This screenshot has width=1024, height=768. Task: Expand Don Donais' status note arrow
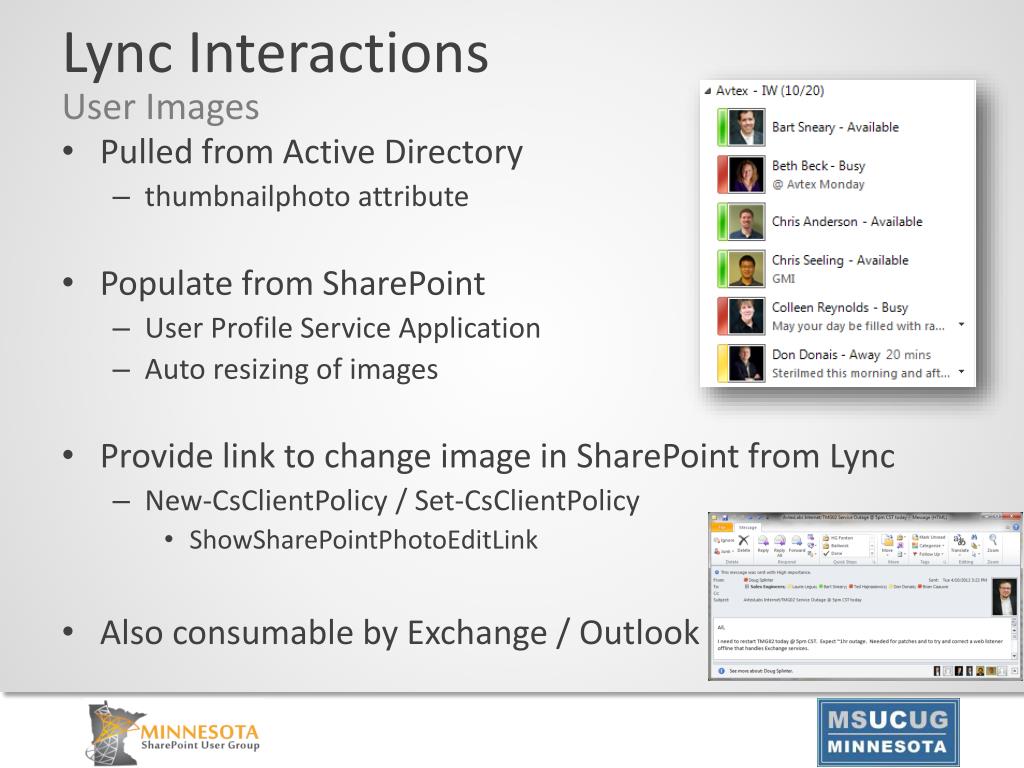[961, 372]
